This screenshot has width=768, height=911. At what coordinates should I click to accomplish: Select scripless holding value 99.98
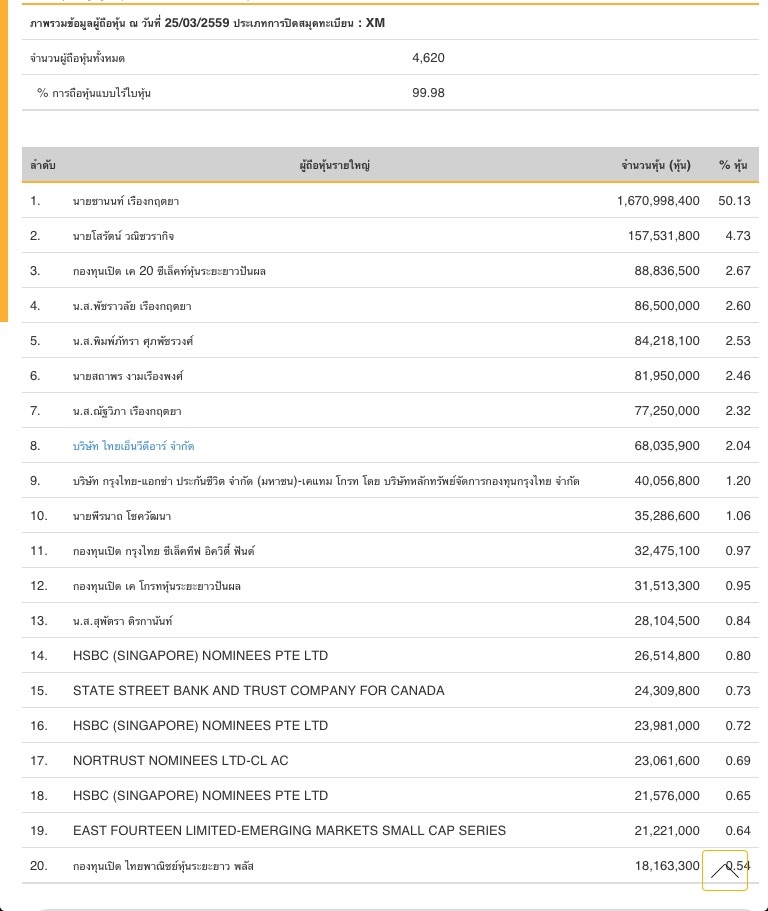429,92
